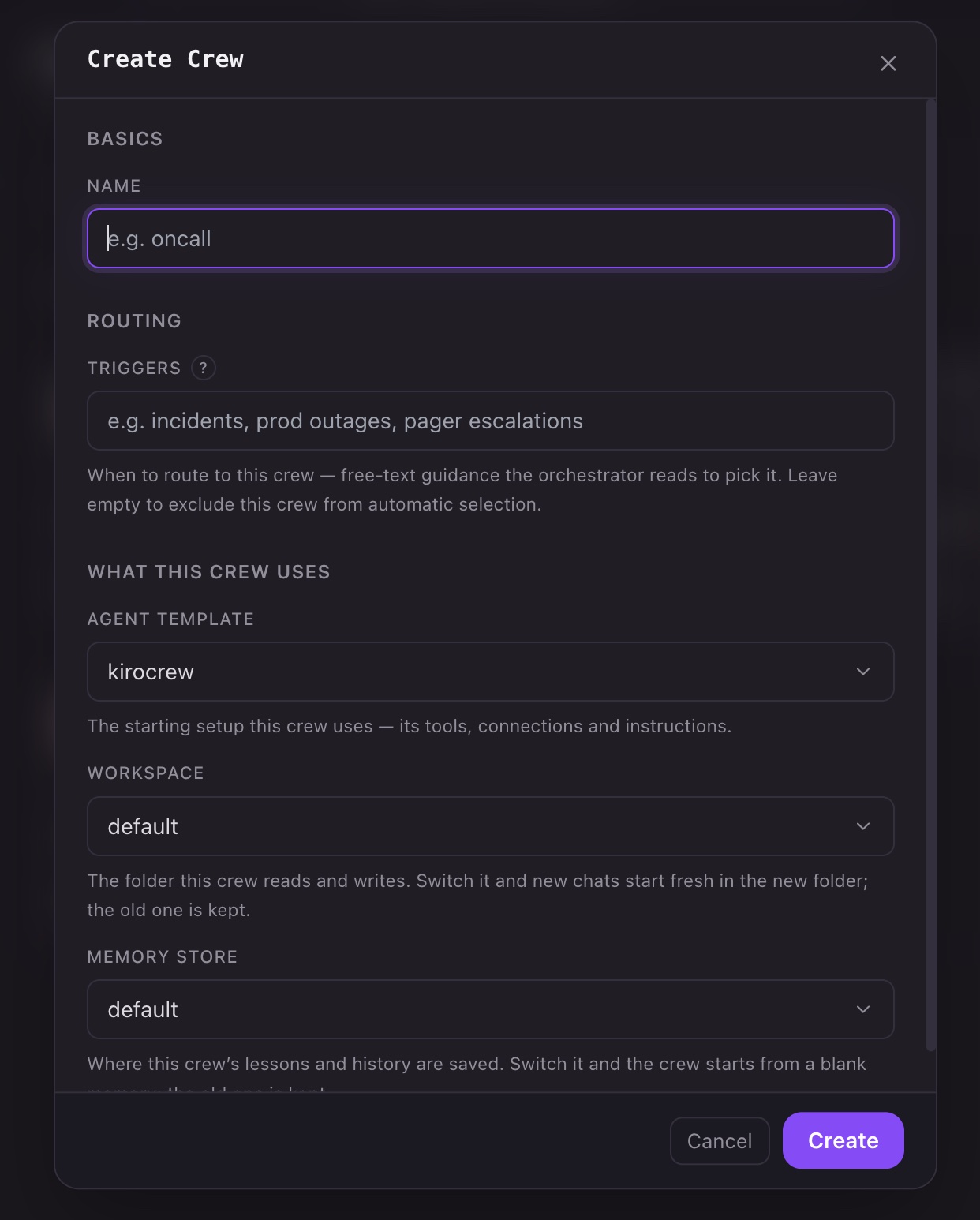Click the BASICS section heading

(x=125, y=139)
